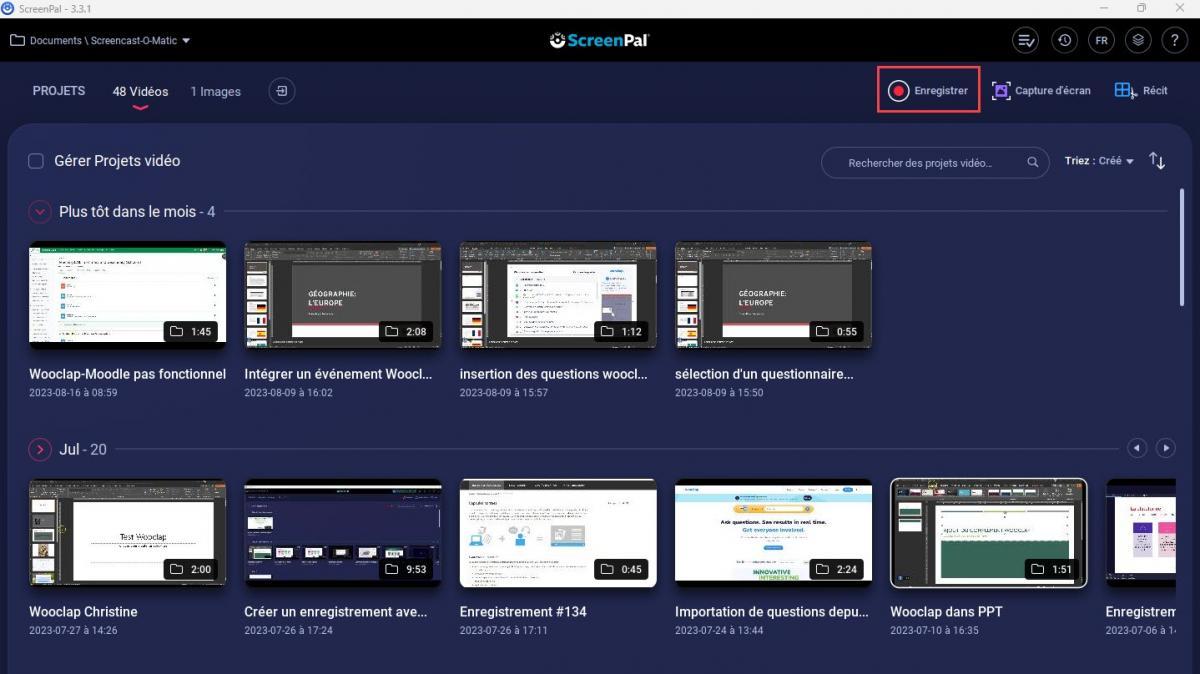Image resolution: width=1200 pixels, height=674 pixels.
Task: Select the 48 Vidéos tab
Action: (x=140, y=91)
